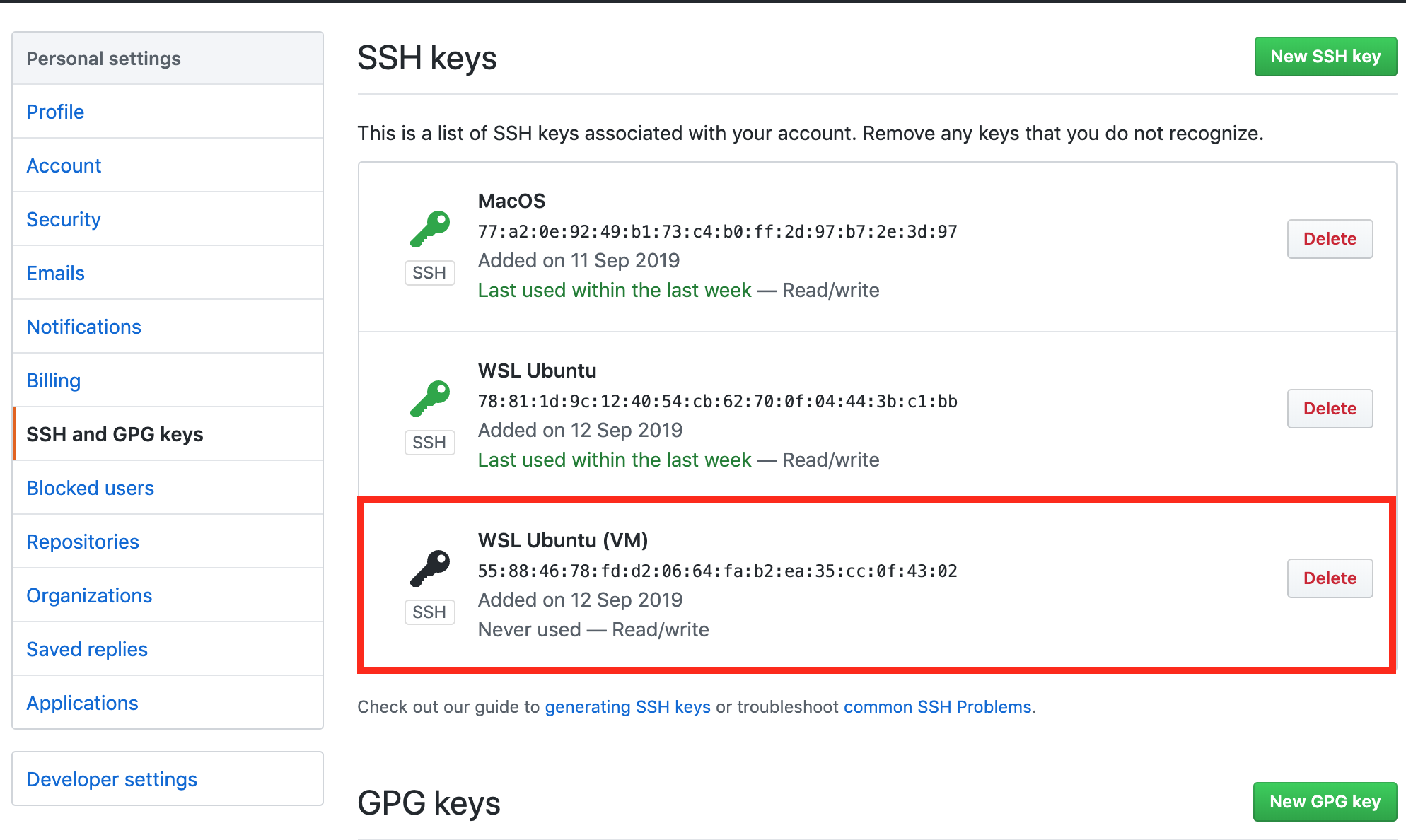Open the common SSH Problems troubleshooting page
1406x840 pixels.
(937, 706)
